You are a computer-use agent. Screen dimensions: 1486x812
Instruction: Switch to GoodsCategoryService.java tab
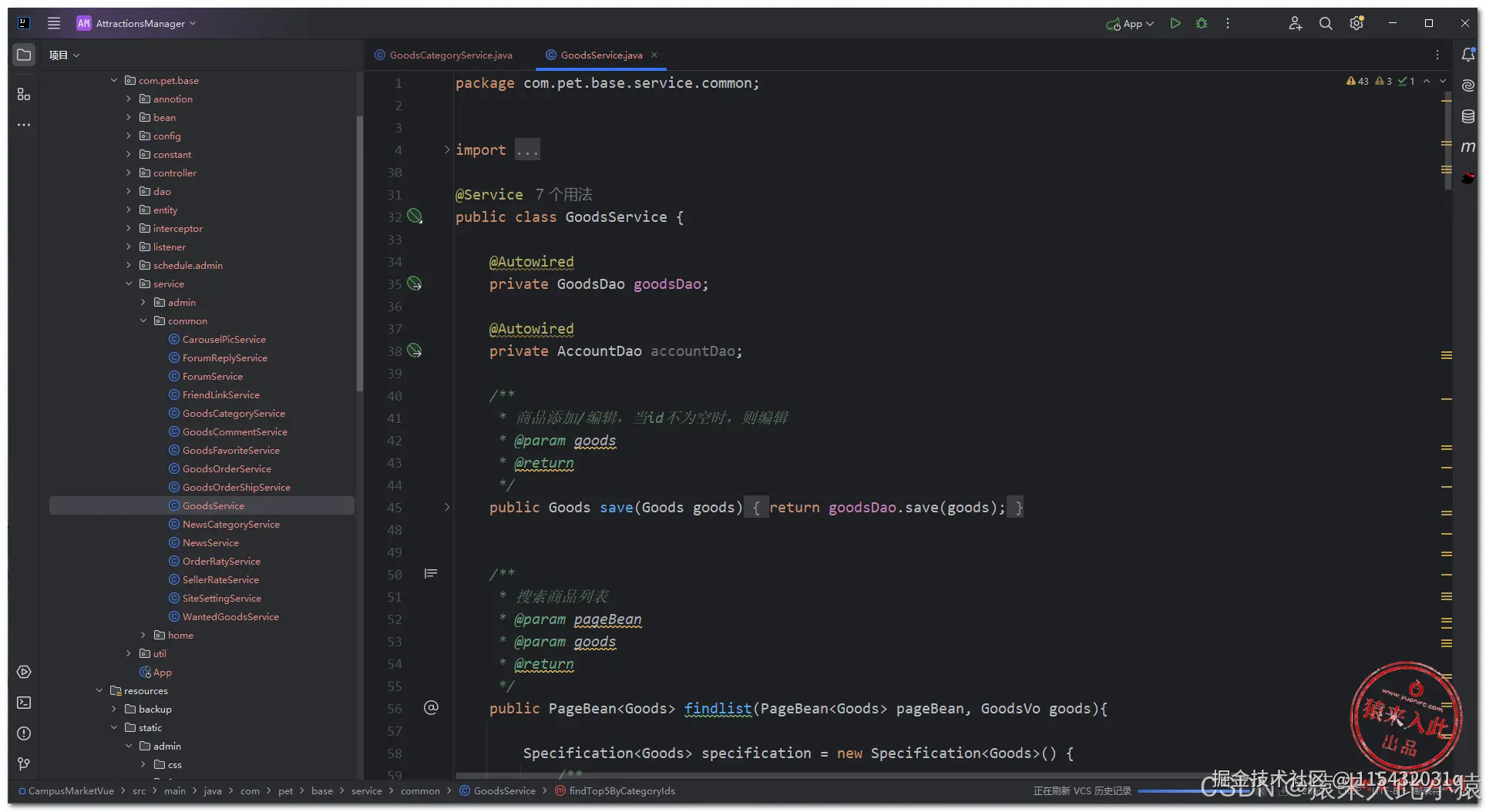[443, 55]
